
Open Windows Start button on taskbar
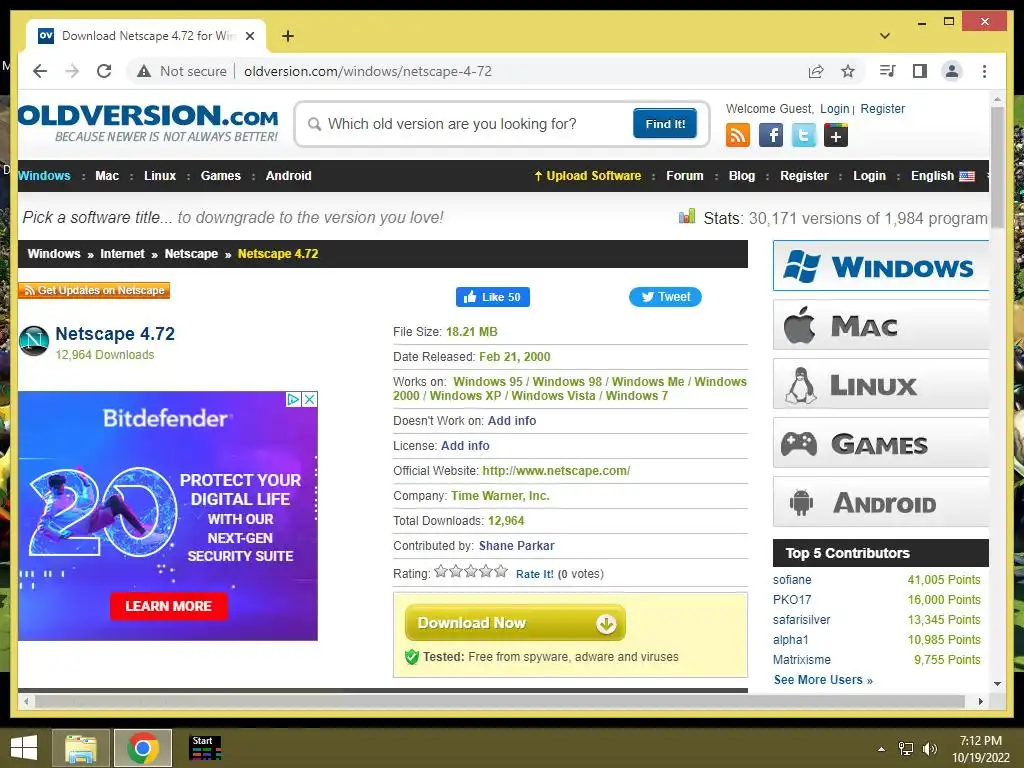(24, 748)
